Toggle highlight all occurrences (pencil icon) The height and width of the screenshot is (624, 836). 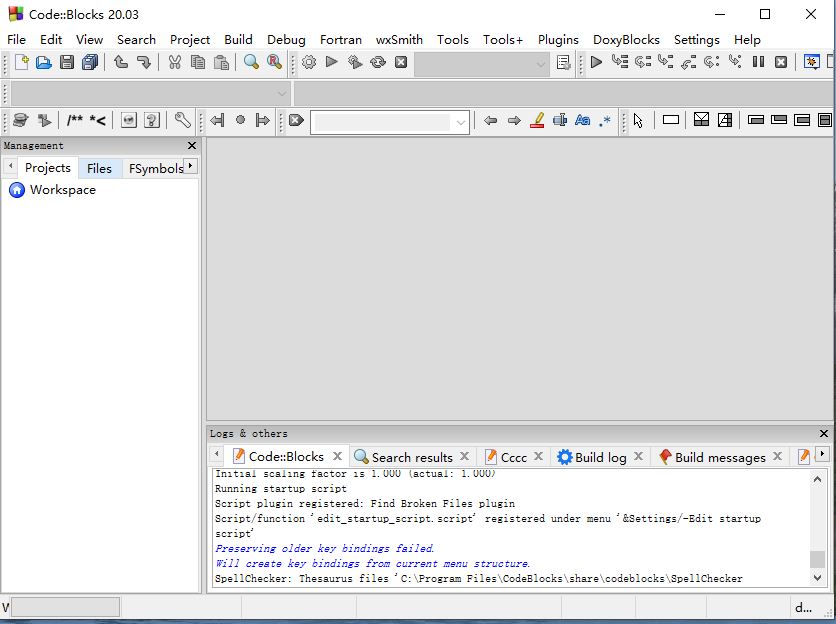537,120
